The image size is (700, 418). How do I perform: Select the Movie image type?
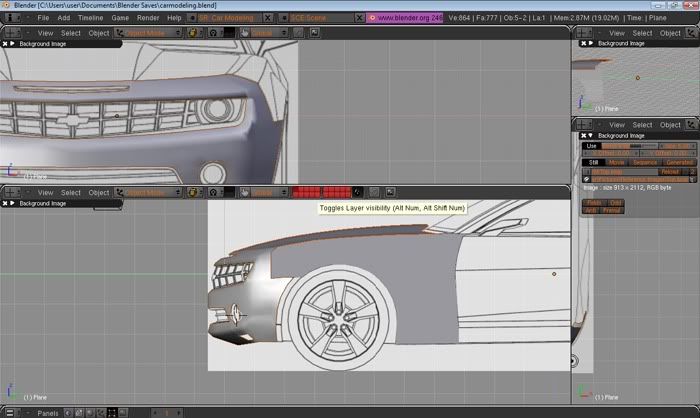617,163
